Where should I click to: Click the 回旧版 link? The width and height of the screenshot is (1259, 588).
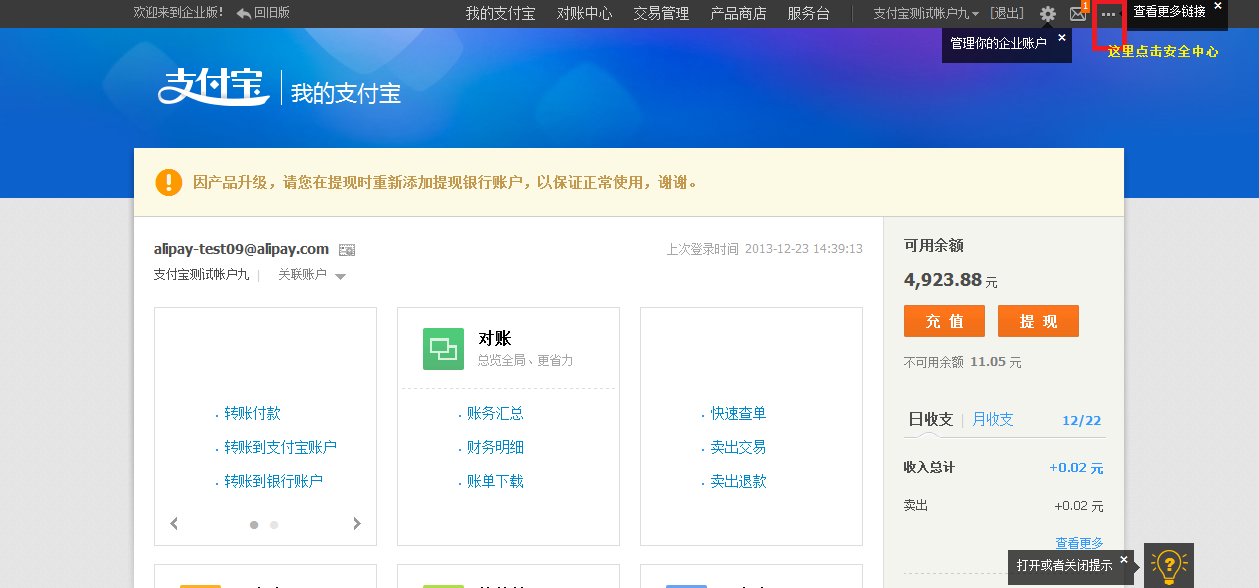pyautogui.click(x=271, y=13)
